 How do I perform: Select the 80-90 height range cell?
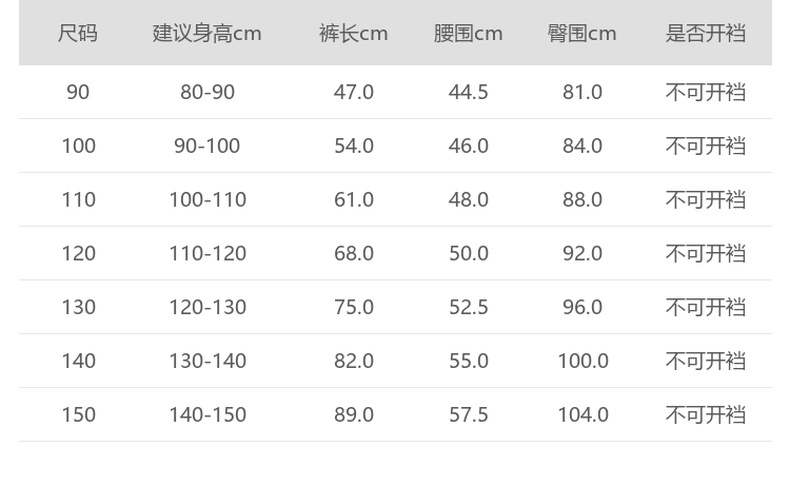coord(207,92)
